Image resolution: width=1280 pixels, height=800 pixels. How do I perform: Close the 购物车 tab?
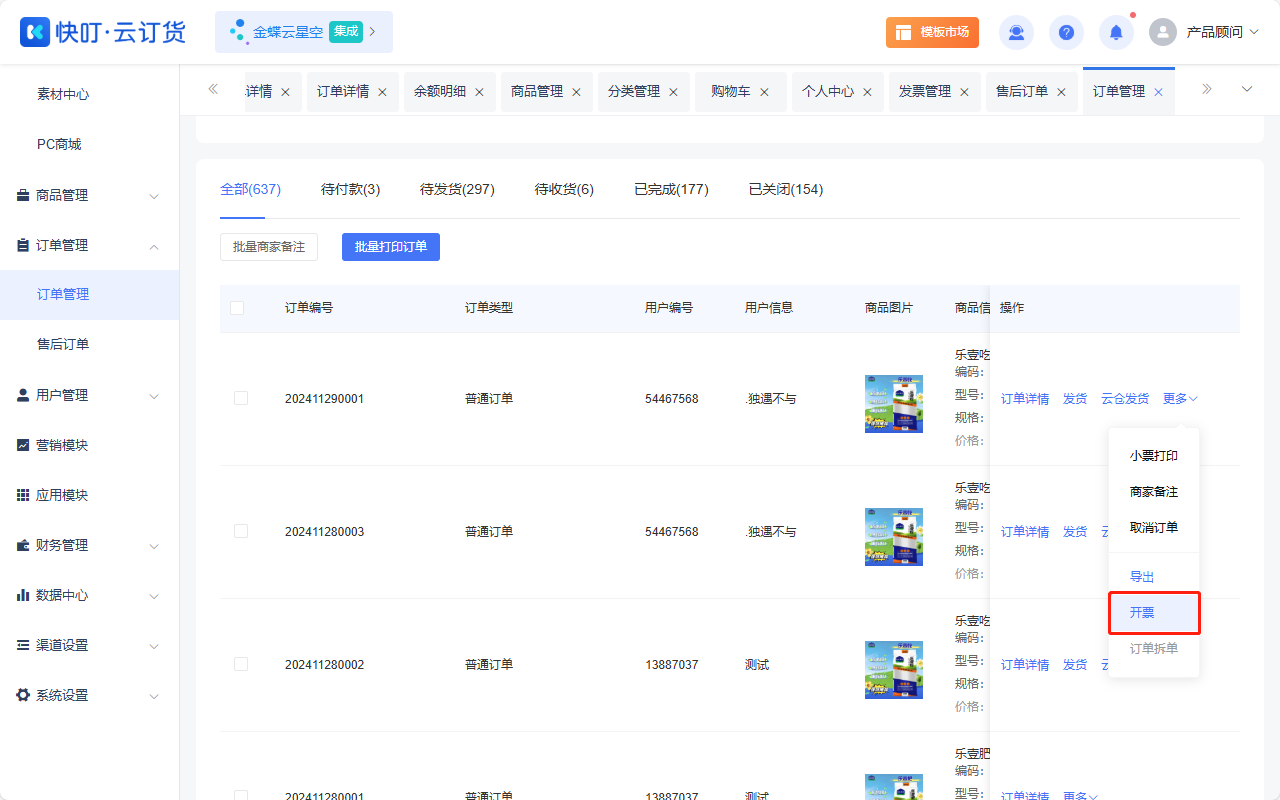(x=764, y=92)
